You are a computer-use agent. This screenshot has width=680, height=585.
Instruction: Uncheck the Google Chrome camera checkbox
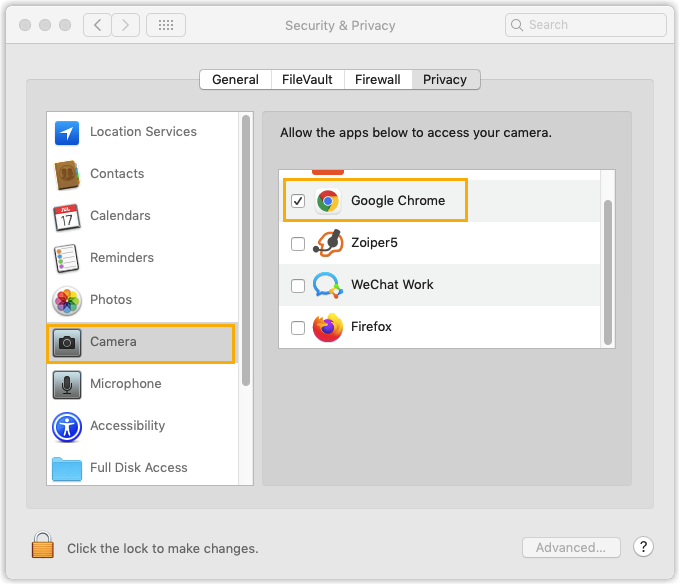click(x=298, y=201)
